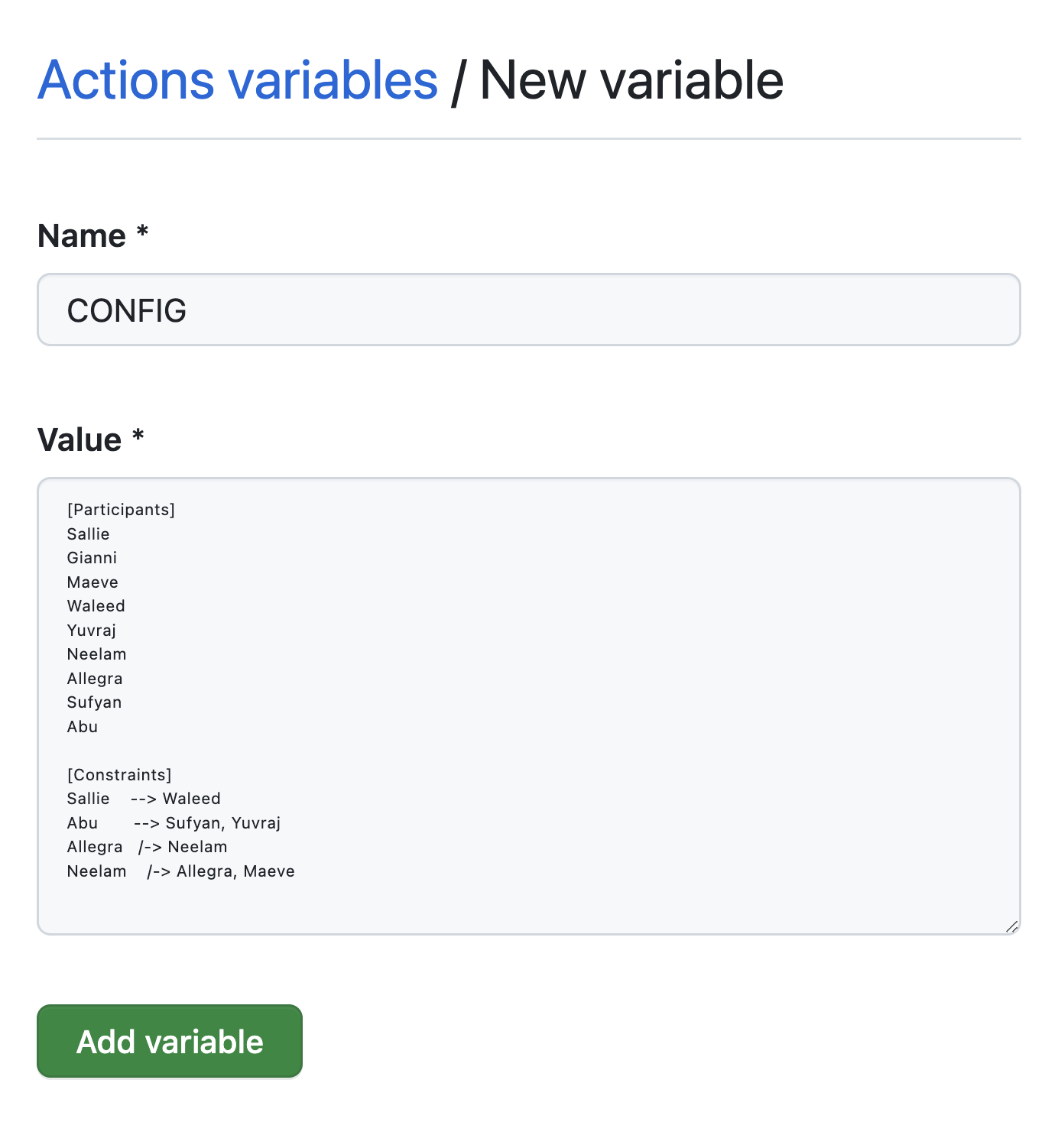Click the 'Abu --> Sufyan, Yuvraj' constraint line
The image size is (1058, 1148).
tap(174, 823)
